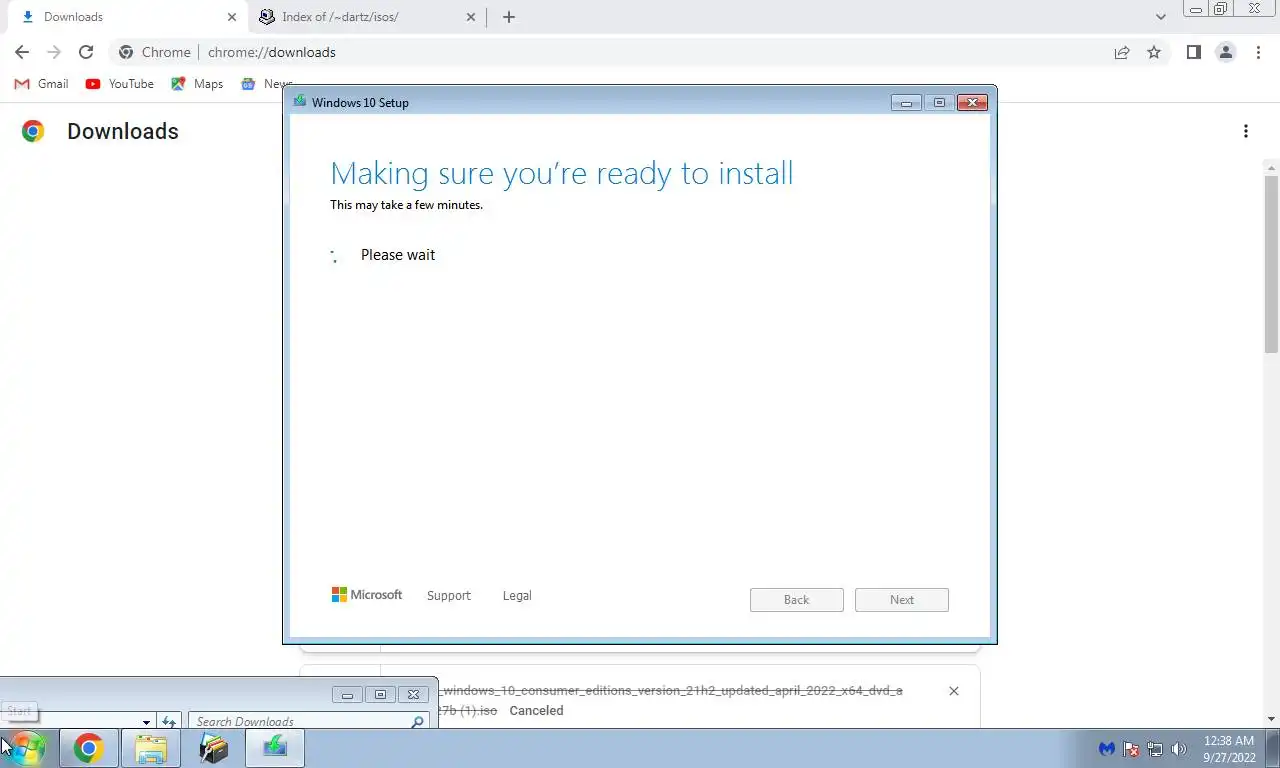This screenshot has width=1280, height=768.
Task: Click the canceled windows_10_consumer_editions file name
Action: (x=671, y=700)
